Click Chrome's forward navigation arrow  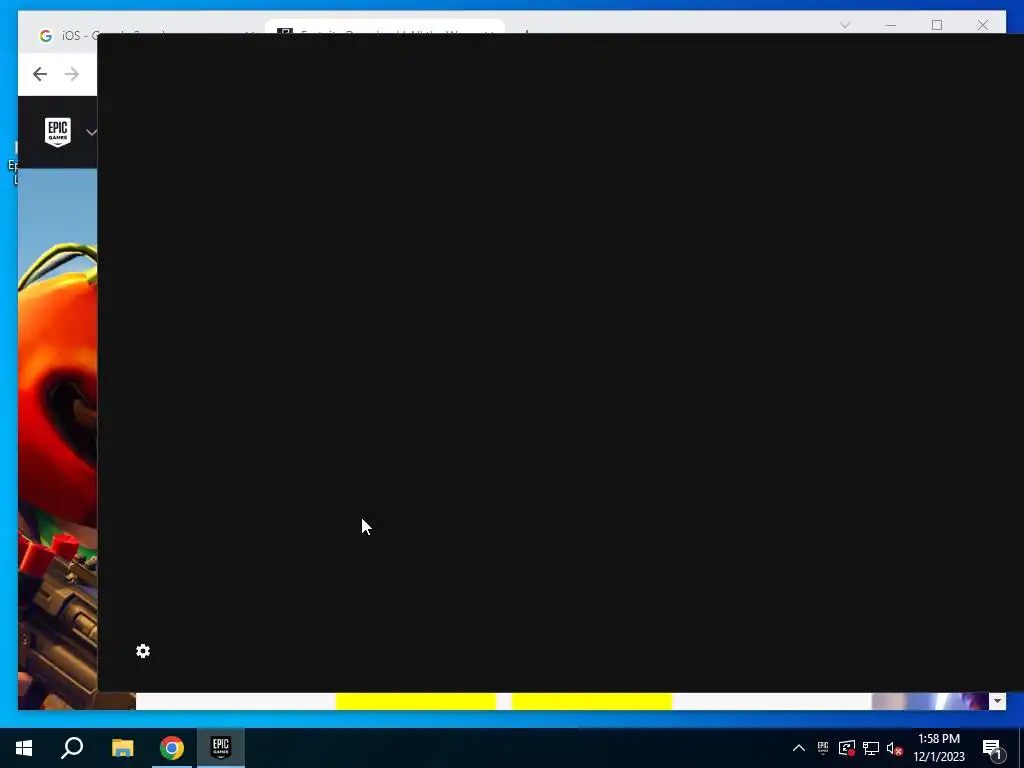[72, 74]
